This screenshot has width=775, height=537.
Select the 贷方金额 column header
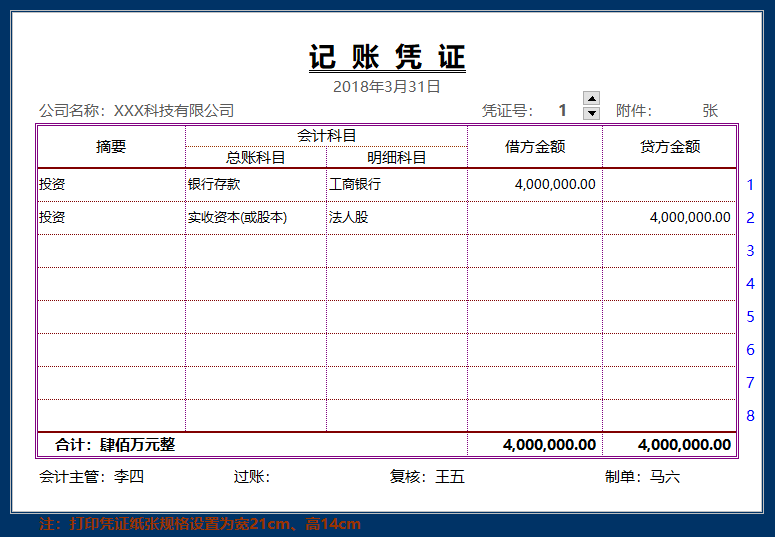pos(670,147)
